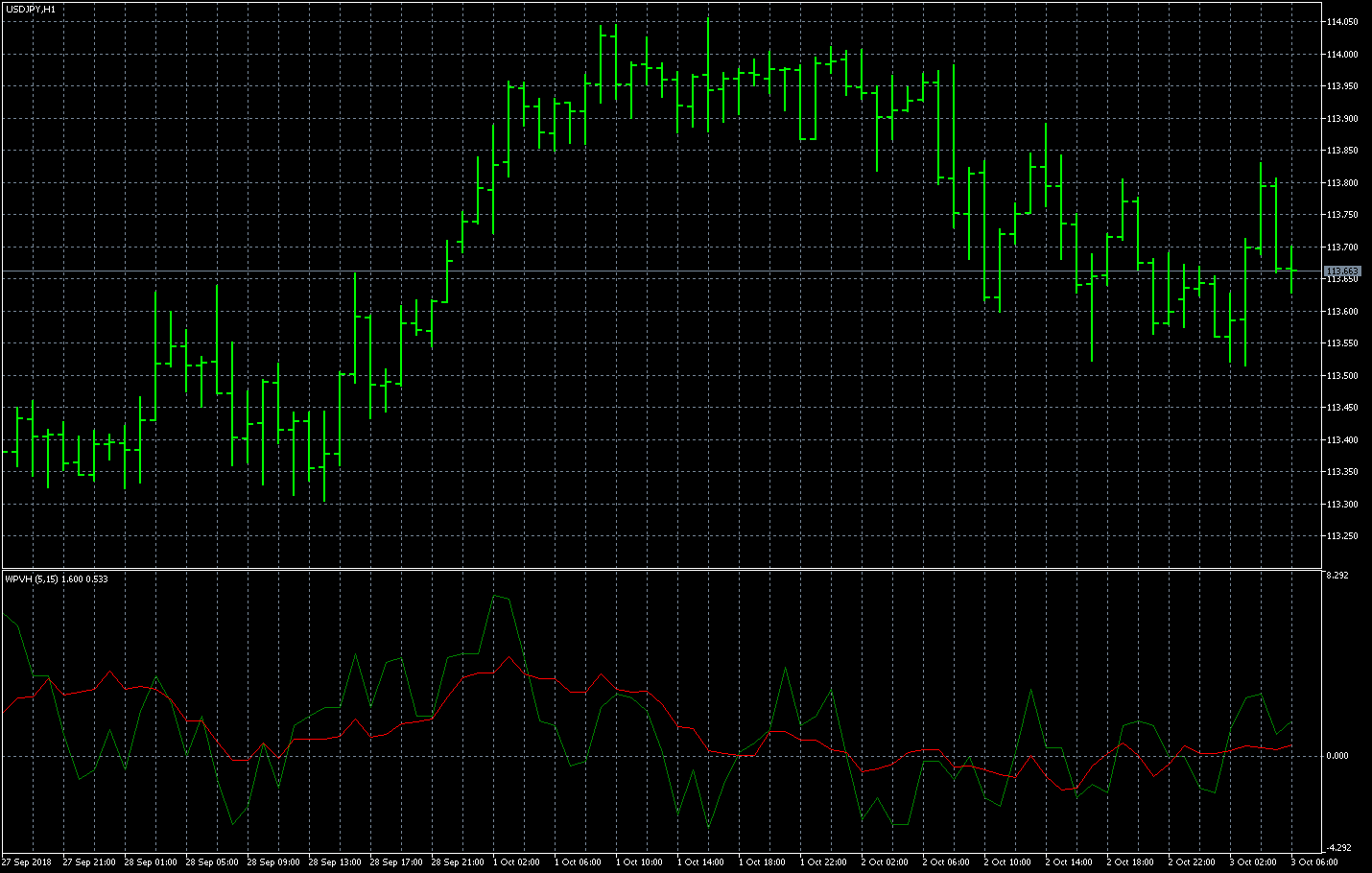1372x873 pixels.
Task: Select the 1 Oct 02:00 time label
Action: coord(514,862)
